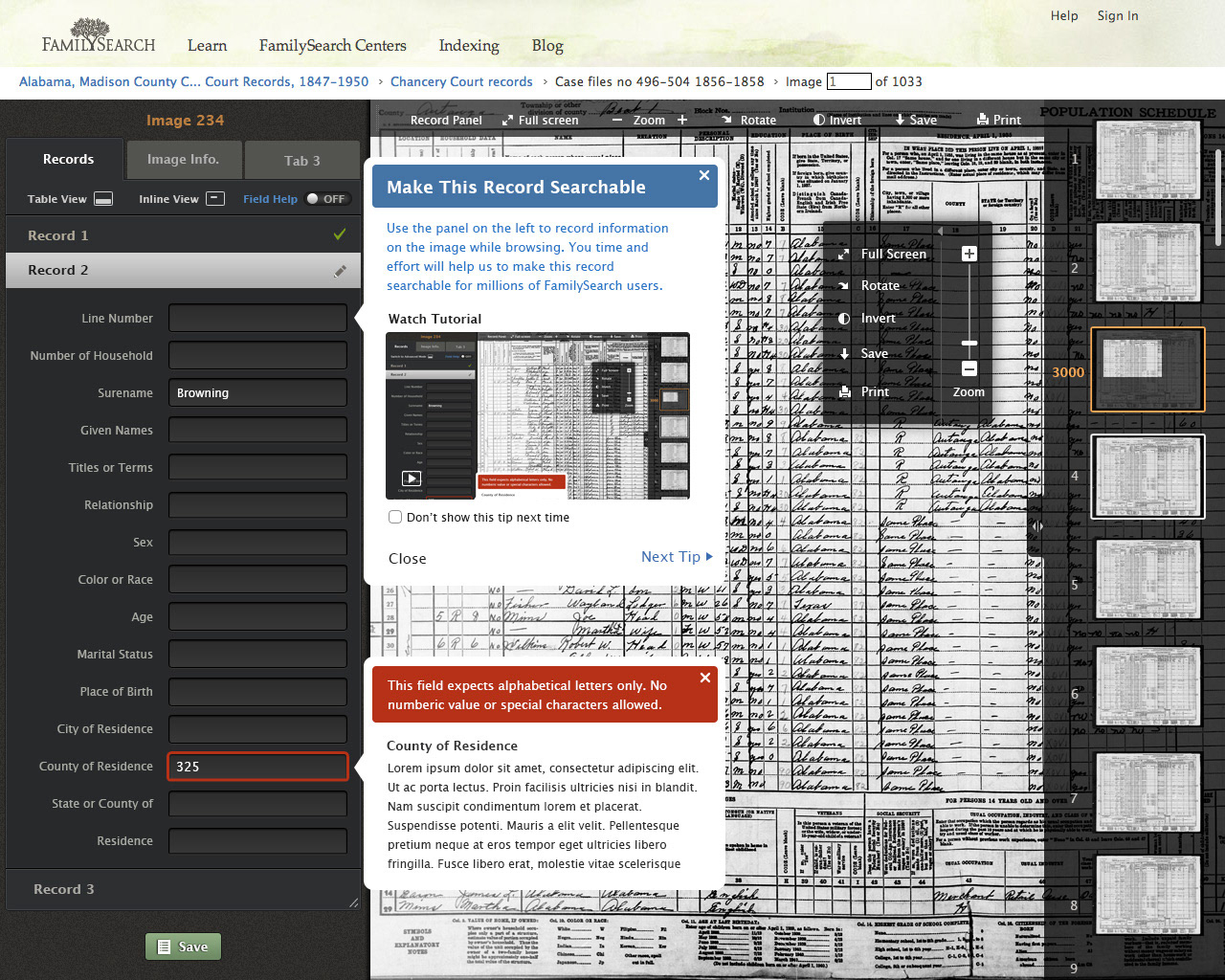Click Rotate in the floating image menu
The height and width of the screenshot is (980, 1225).
point(869,285)
